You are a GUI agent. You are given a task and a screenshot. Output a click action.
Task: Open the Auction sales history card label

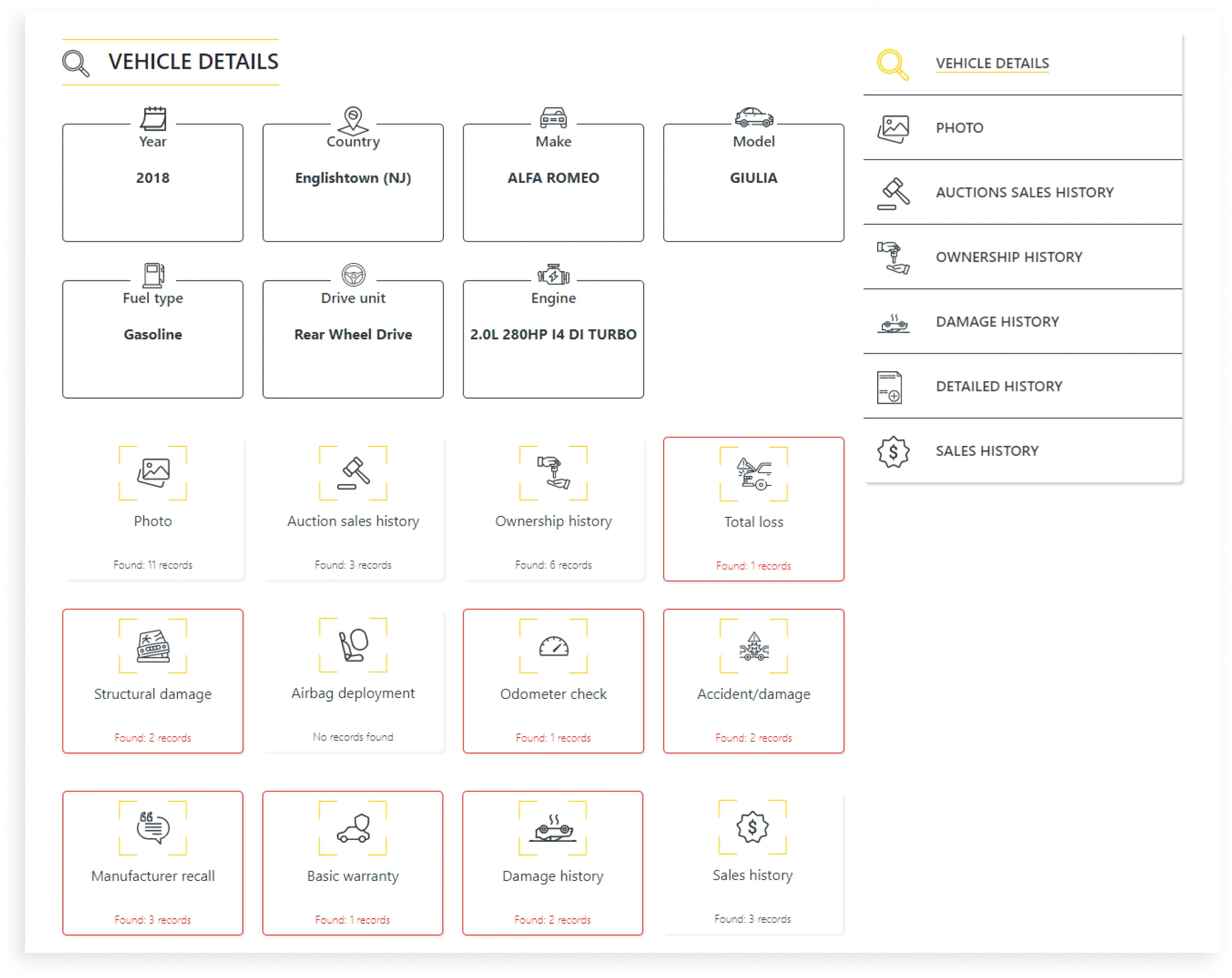pos(353,521)
